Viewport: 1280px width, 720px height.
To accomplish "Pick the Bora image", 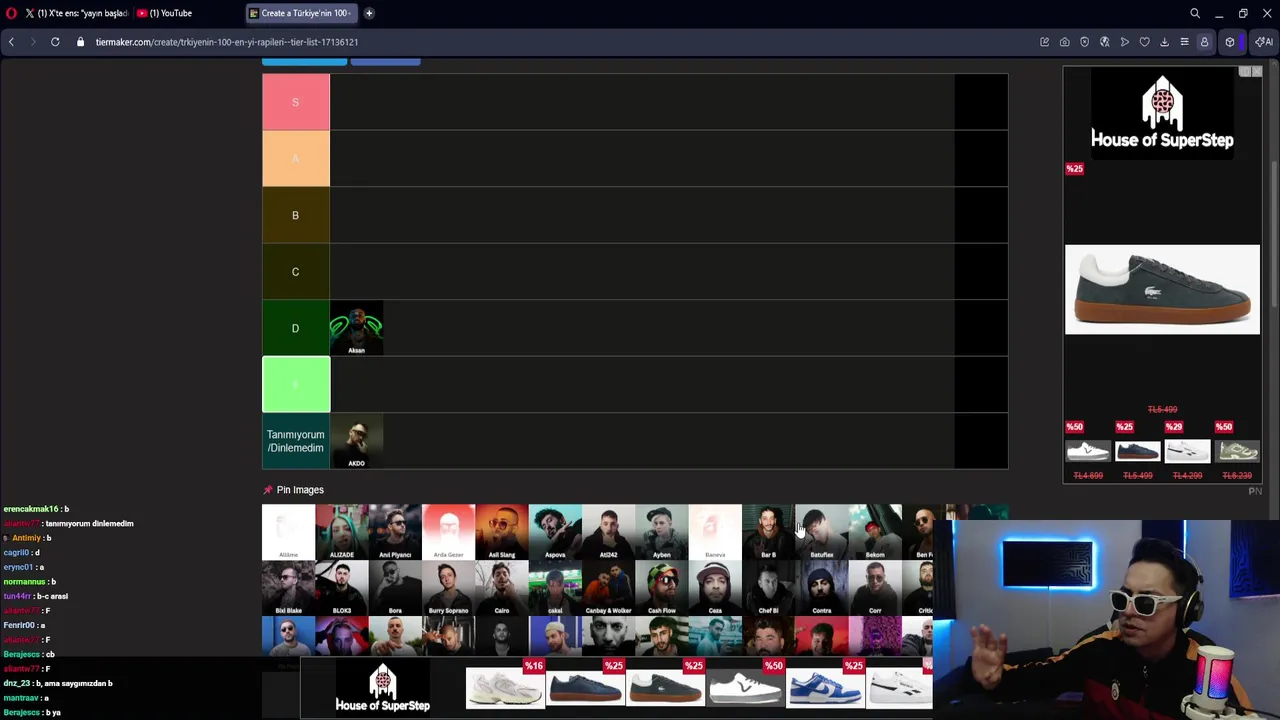I will pos(395,588).
